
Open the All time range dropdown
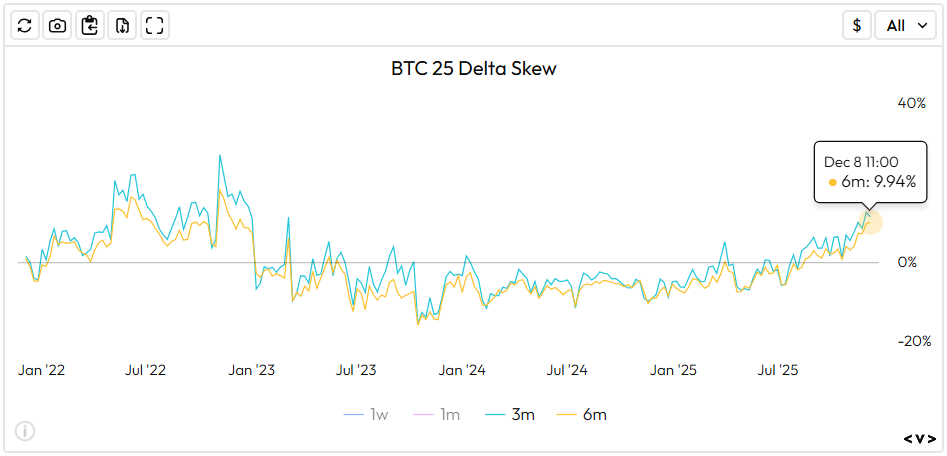pyautogui.click(x=905, y=26)
